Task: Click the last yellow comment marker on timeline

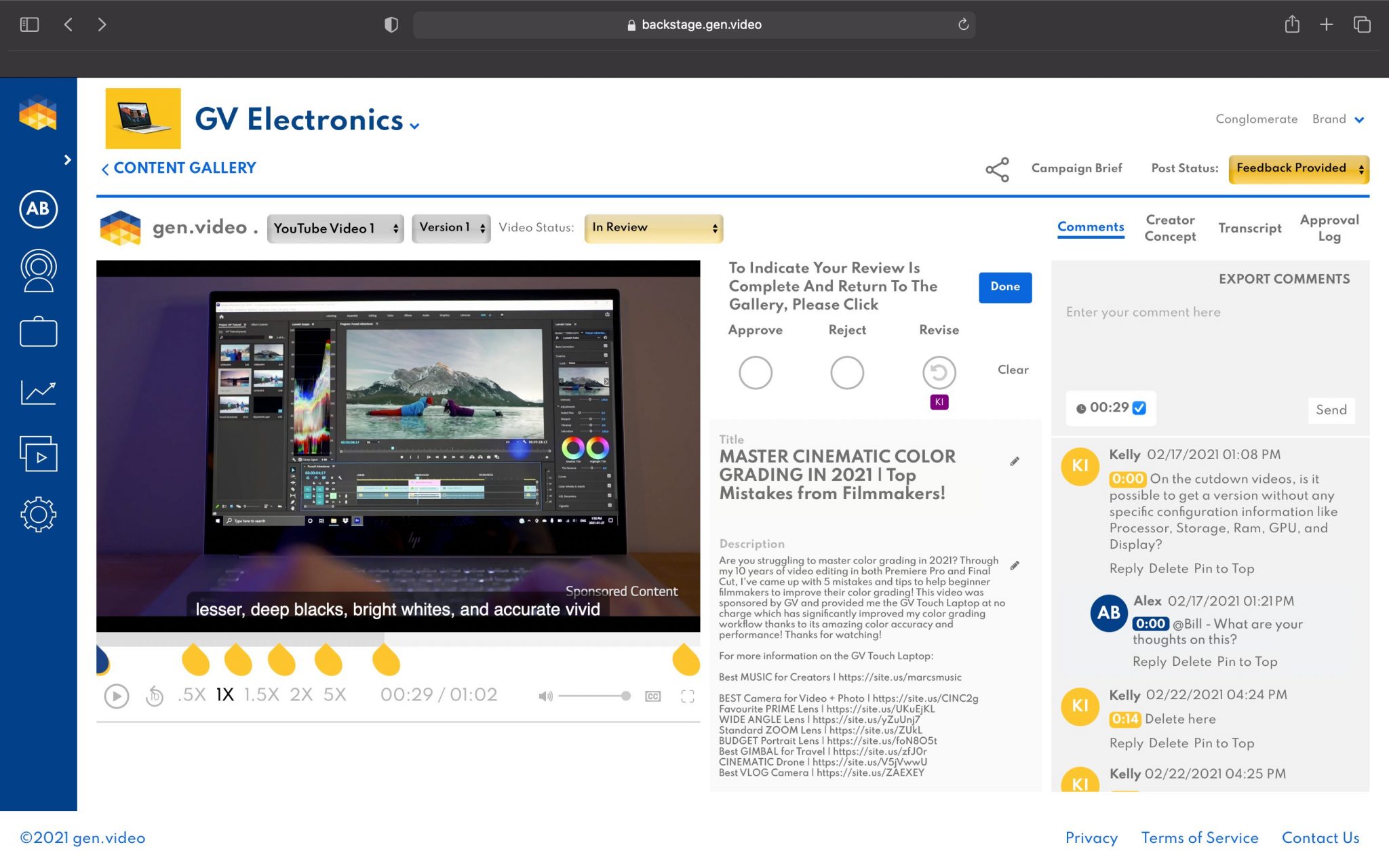Action: point(686,660)
